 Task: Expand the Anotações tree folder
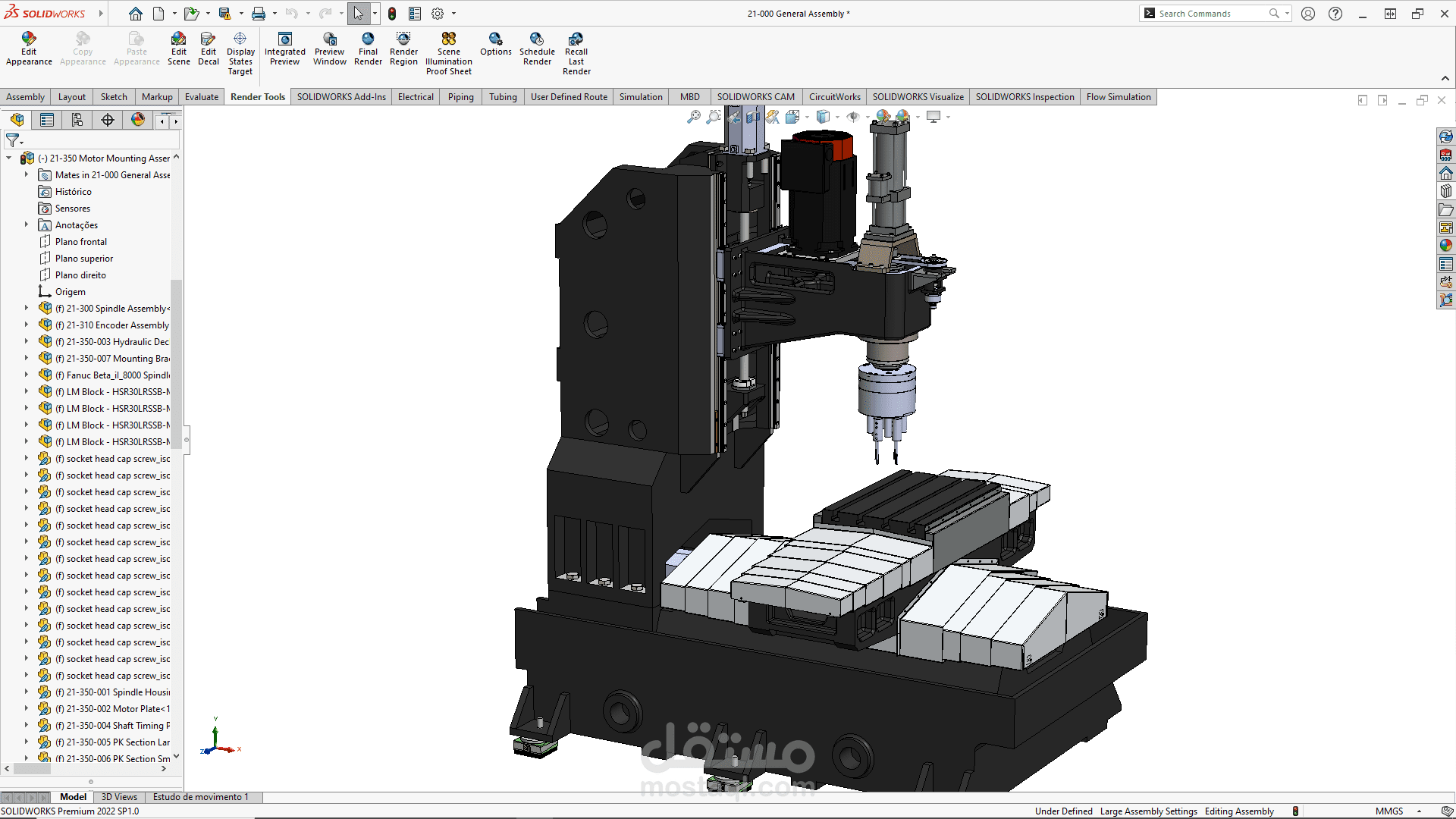[26, 224]
